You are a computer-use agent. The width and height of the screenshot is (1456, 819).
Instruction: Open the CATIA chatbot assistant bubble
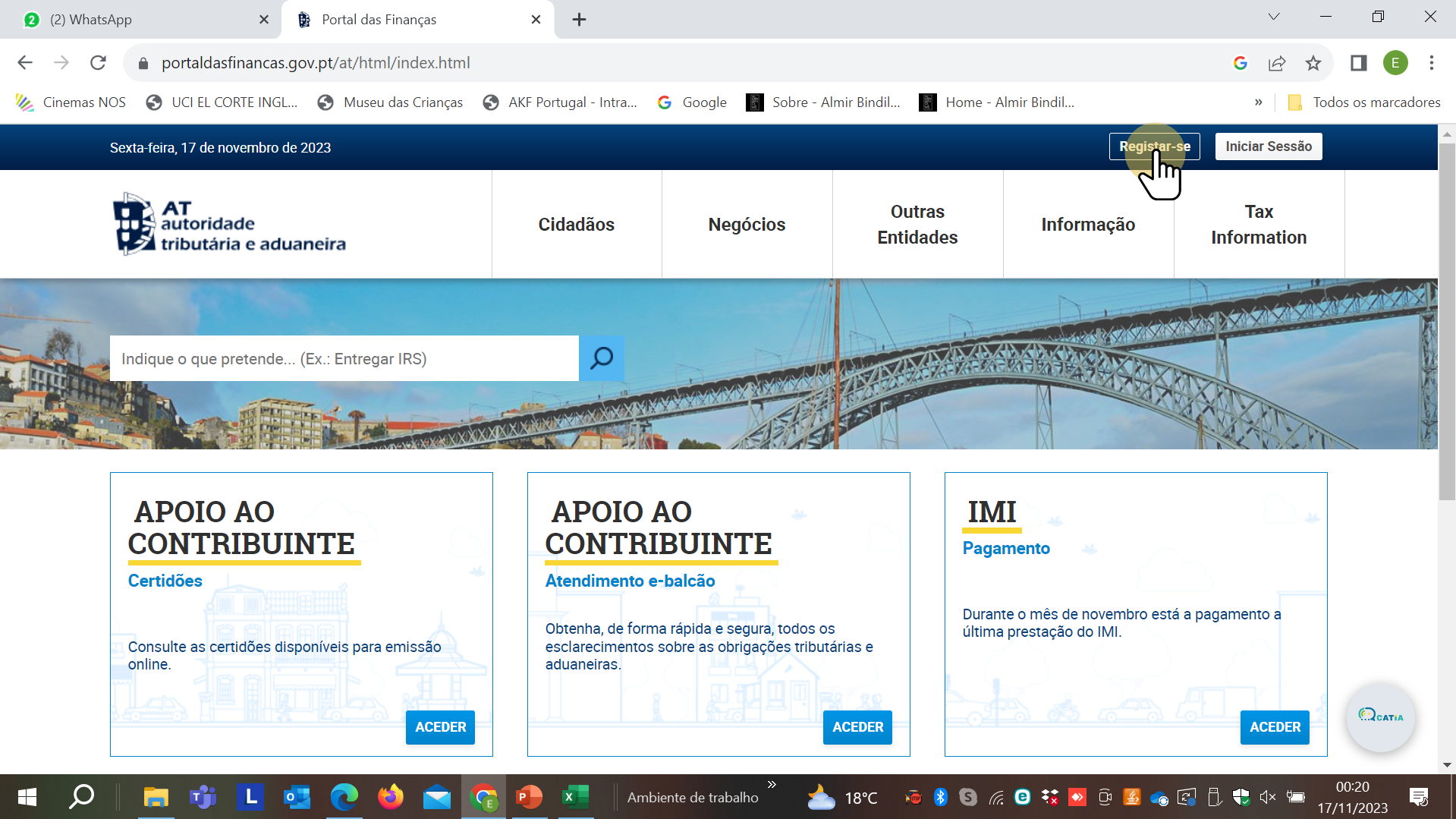(x=1380, y=717)
